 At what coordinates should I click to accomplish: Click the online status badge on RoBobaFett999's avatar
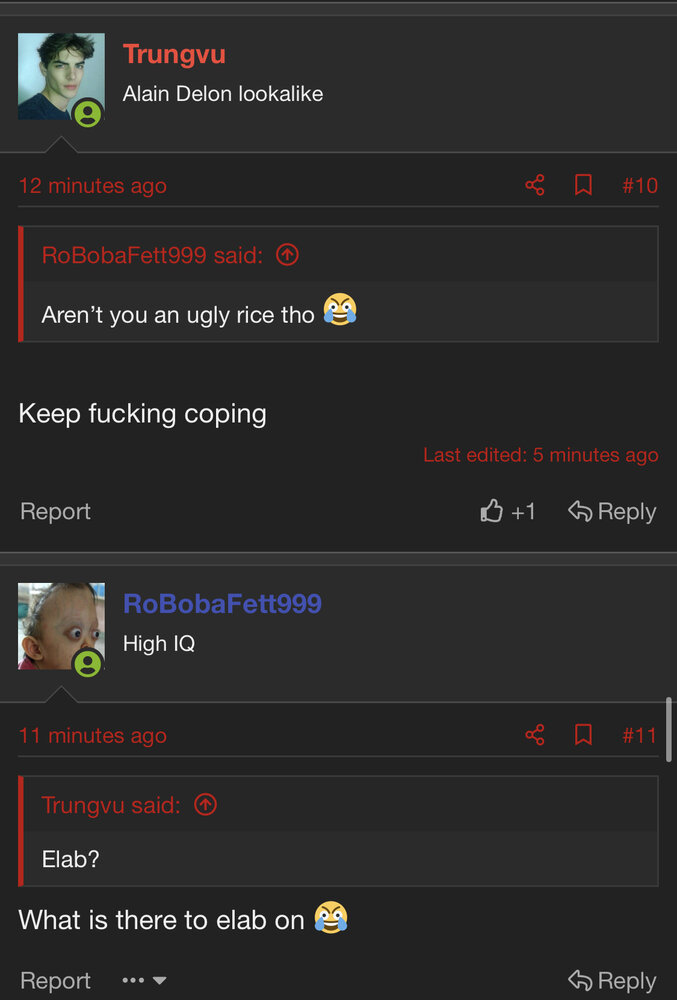(88, 663)
